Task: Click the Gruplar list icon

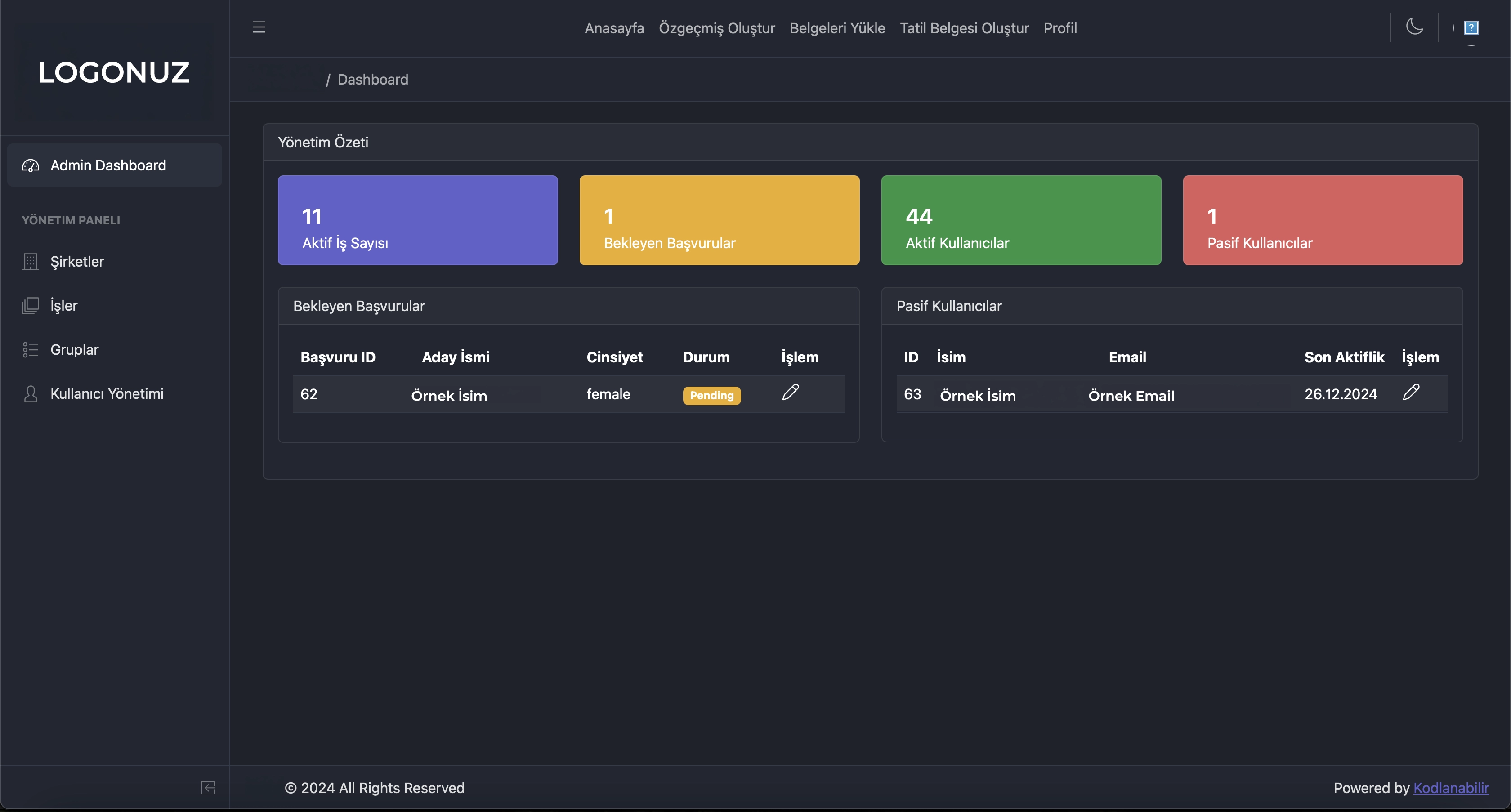Action: pyautogui.click(x=31, y=349)
